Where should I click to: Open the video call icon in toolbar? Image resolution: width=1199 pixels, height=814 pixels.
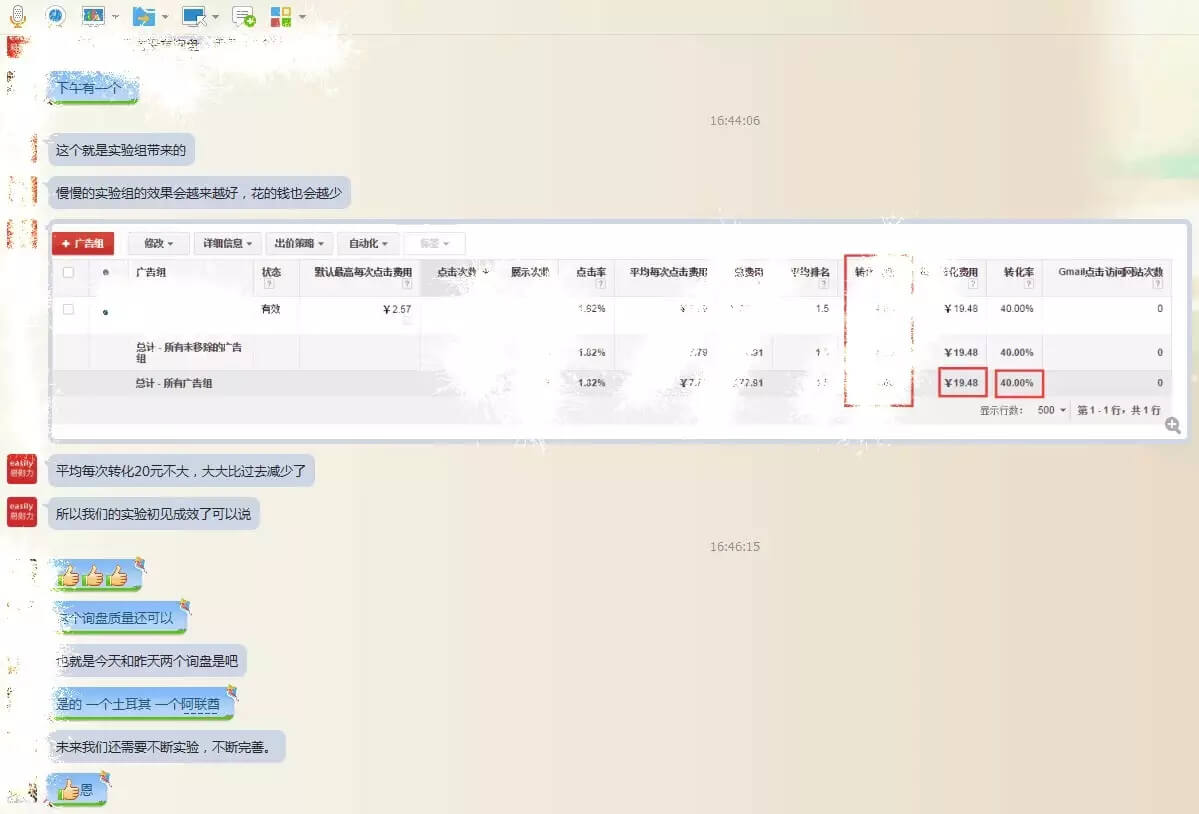point(55,15)
